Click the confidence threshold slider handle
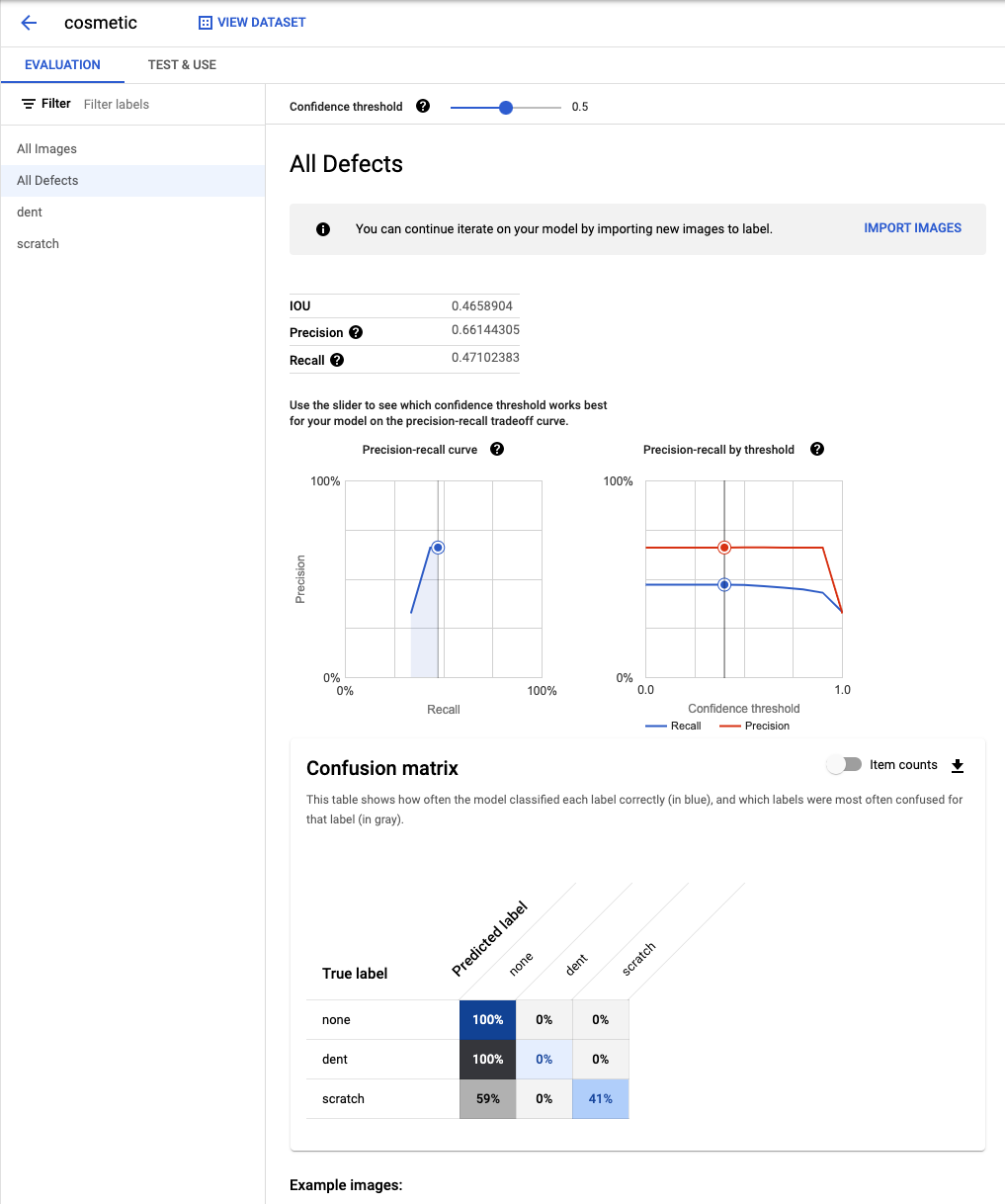The image size is (1005, 1204). [506, 107]
